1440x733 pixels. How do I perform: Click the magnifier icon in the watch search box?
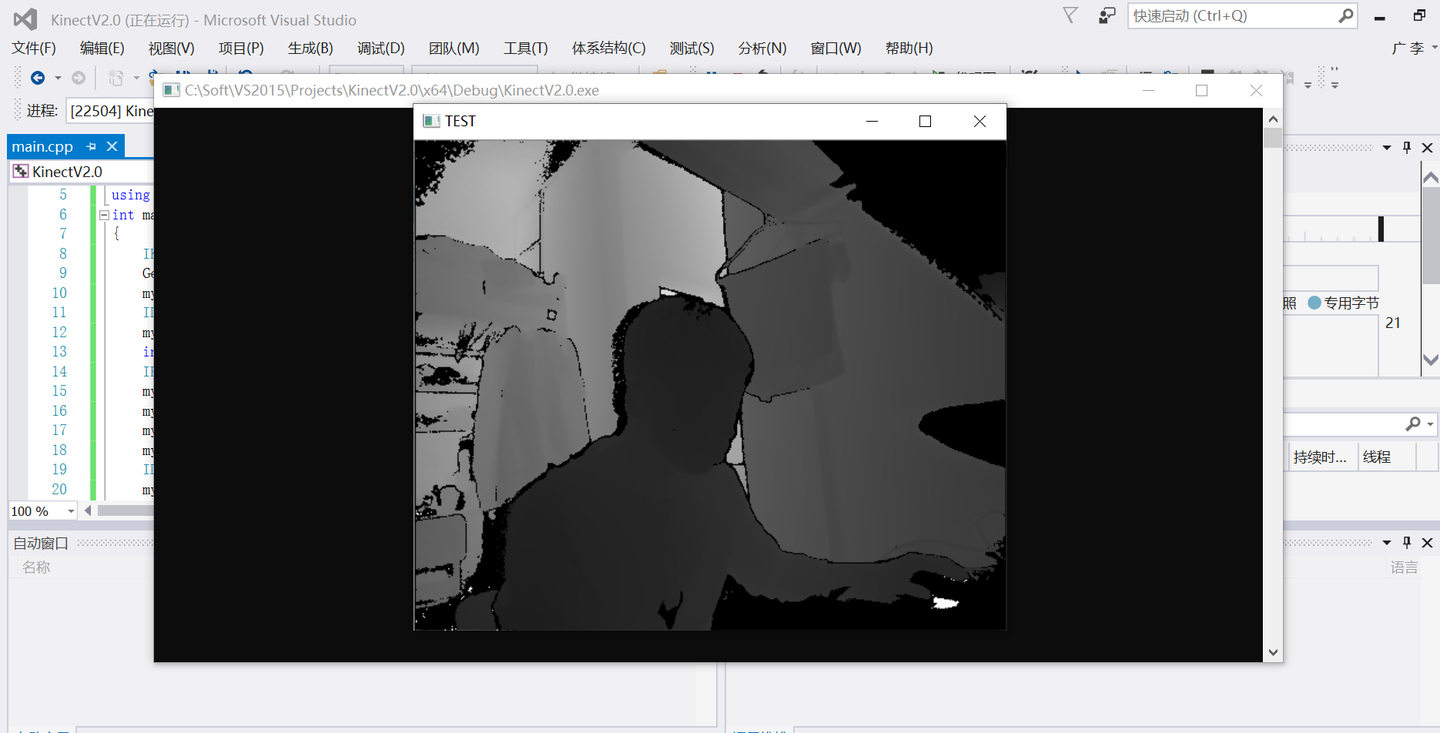pos(1413,423)
